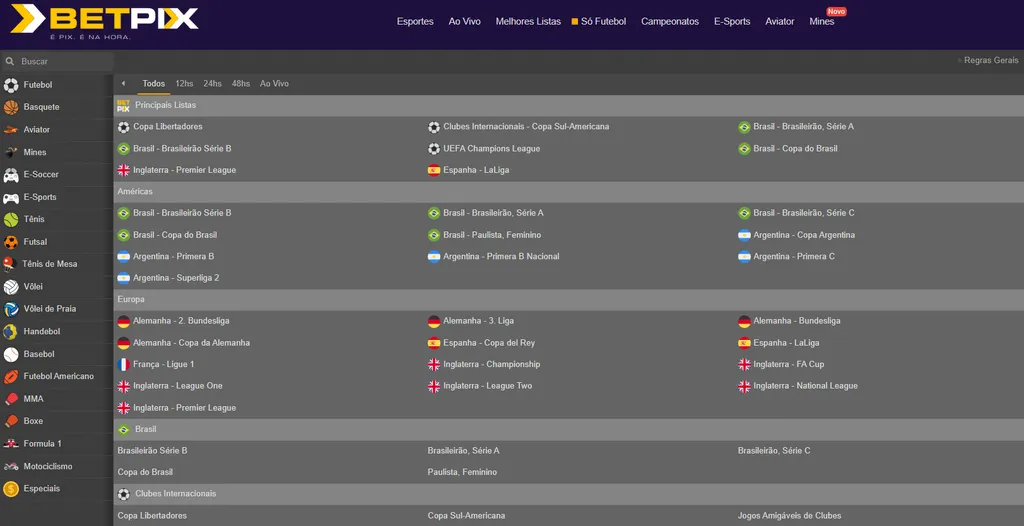Collapse the filter bar with left arrow
1024x526 pixels.
[123, 84]
